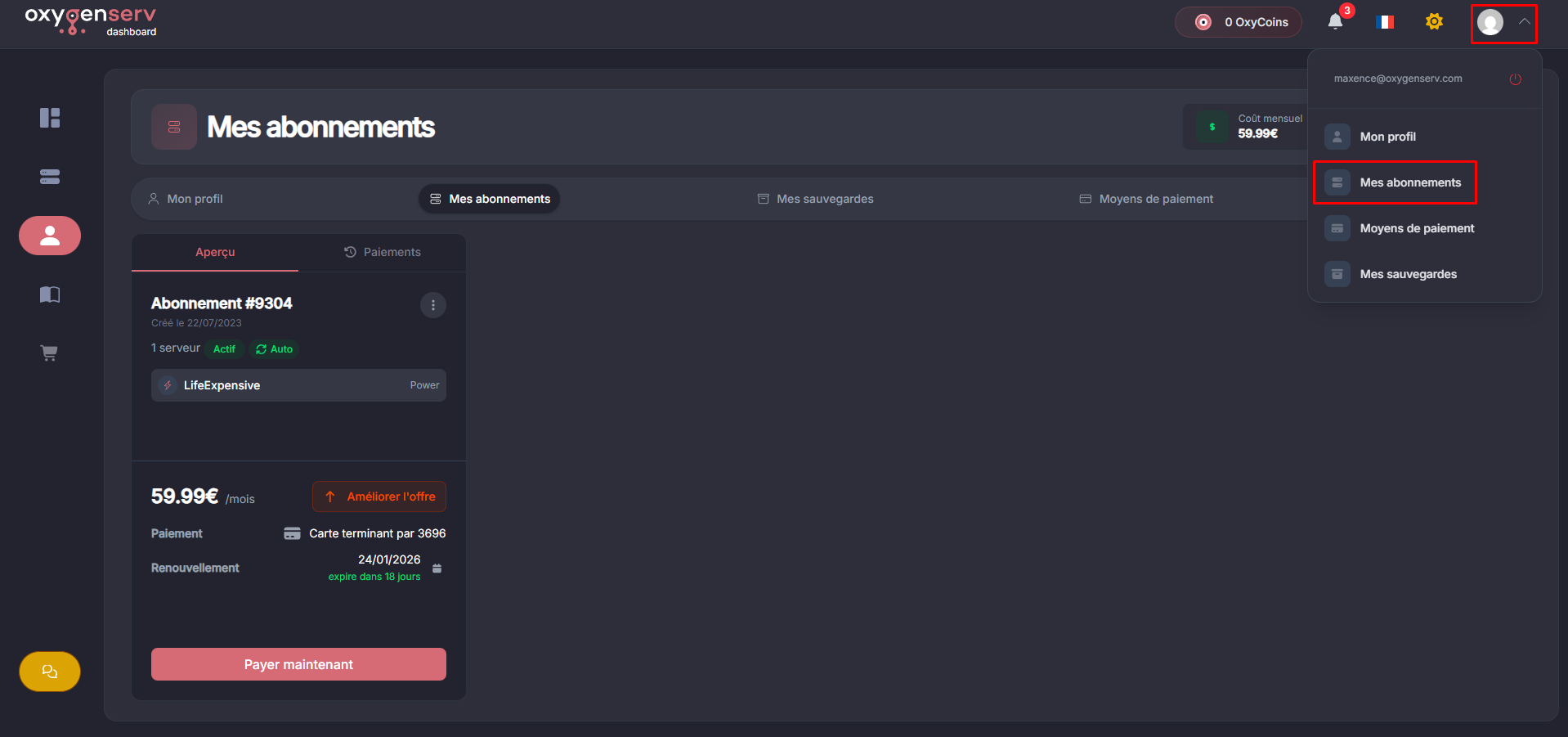
Task: Open the servers icon in sidebar
Action: pos(50,177)
